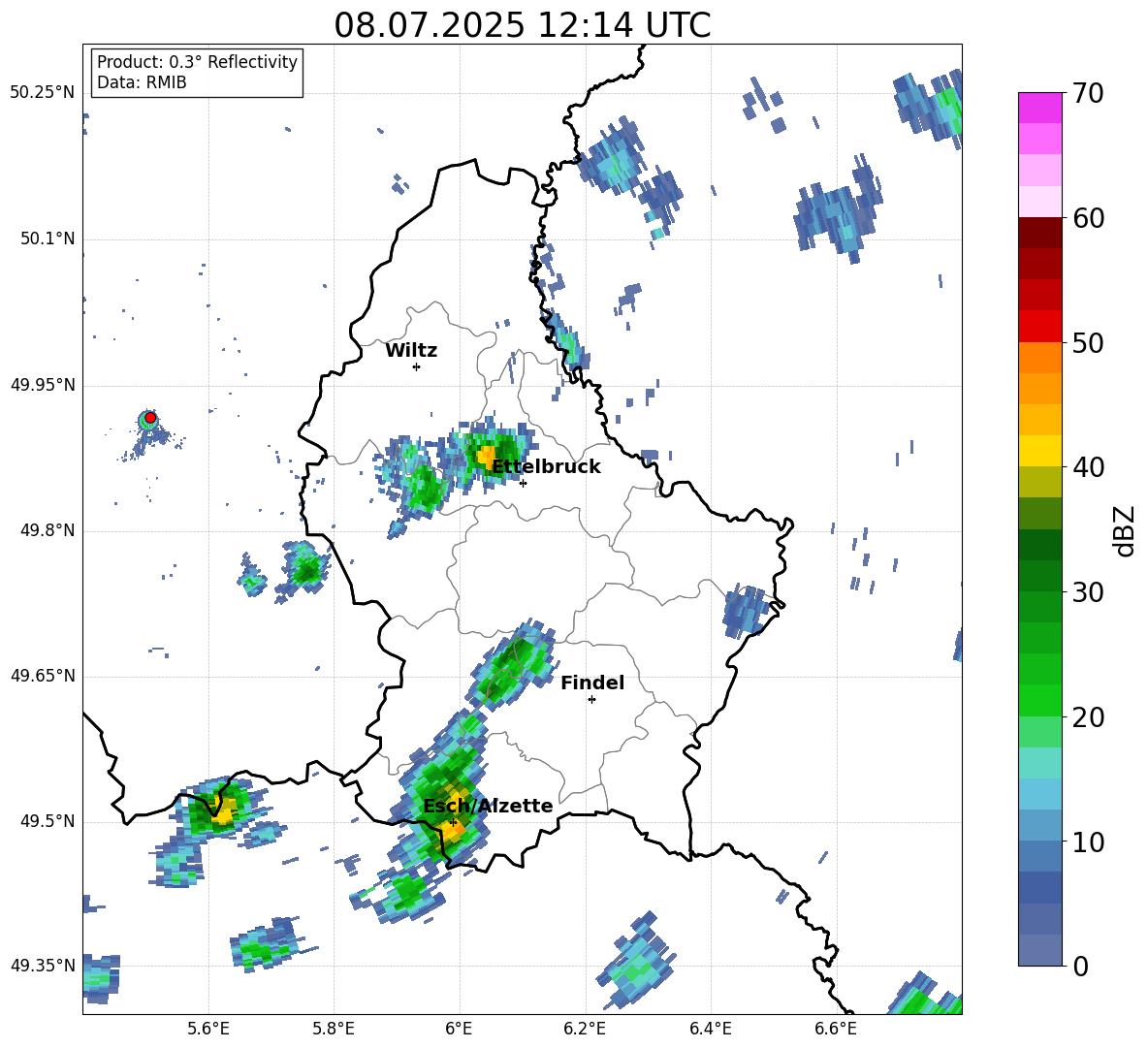Viewport: 1148px width, 1048px height.
Task: Click the 'Product: 0.3° Reflectivity' text
Action: (197, 62)
